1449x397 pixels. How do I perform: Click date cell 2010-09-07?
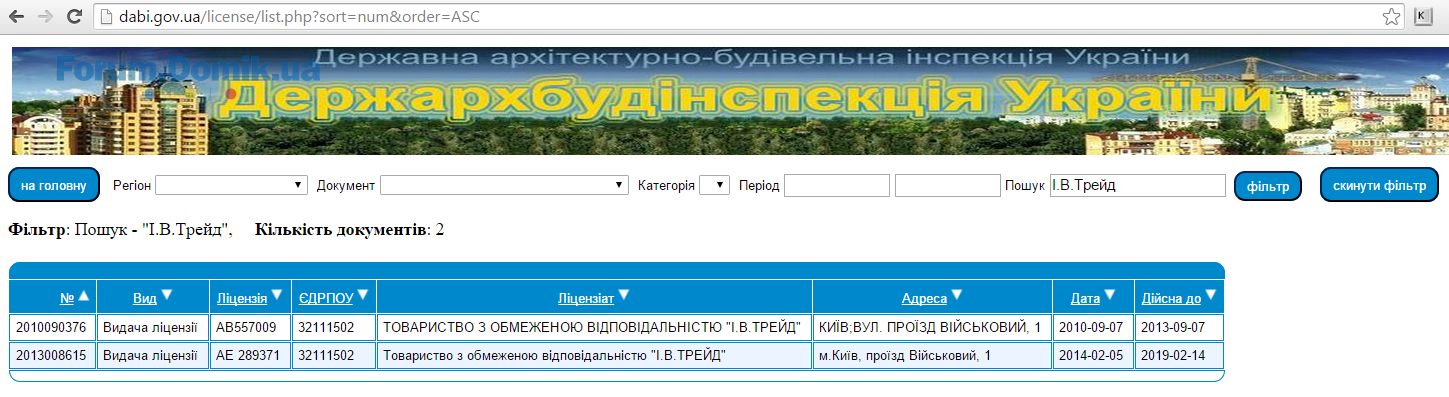point(1092,328)
